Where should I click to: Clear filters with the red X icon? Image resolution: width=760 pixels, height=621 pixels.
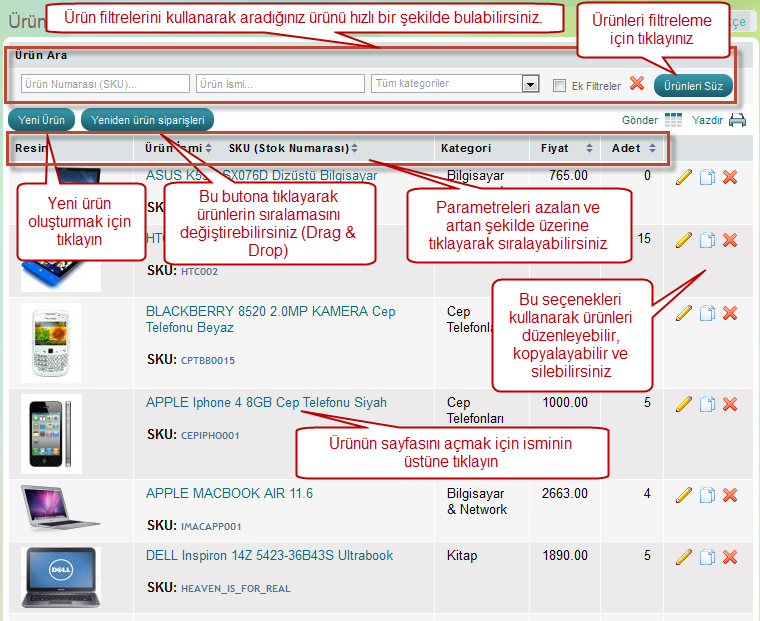pyautogui.click(x=636, y=84)
